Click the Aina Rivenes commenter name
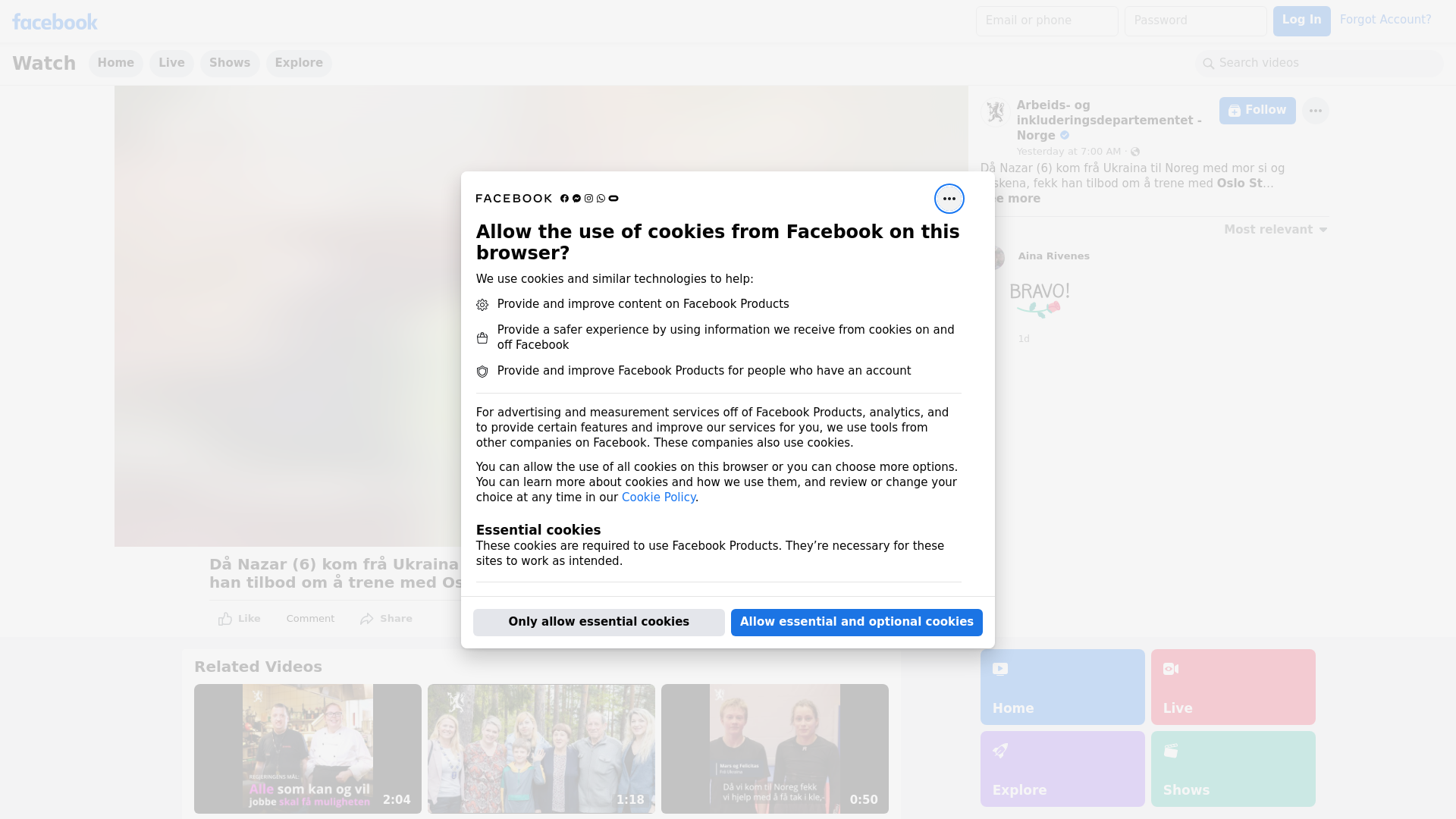The width and height of the screenshot is (1456, 819). pyautogui.click(x=1053, y=256)
